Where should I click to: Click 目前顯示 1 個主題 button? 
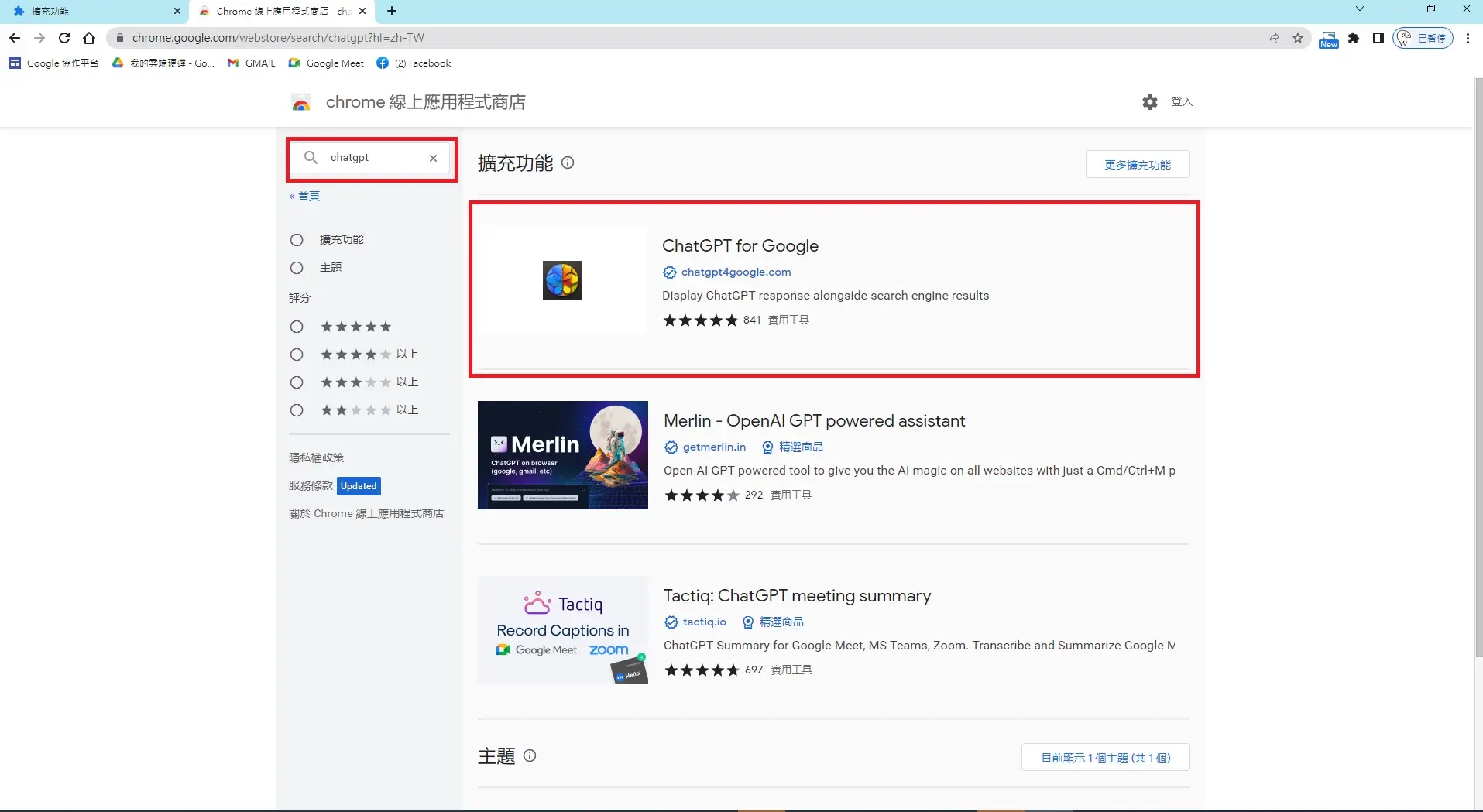pos(1106,758)
